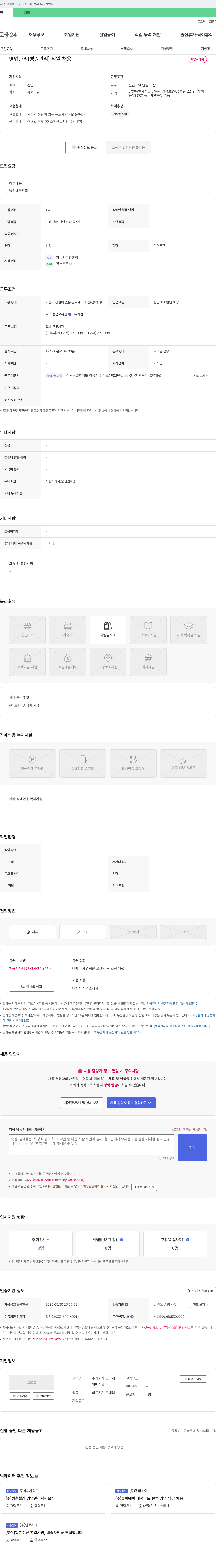The image size is (216, 1568).
Task: Click the 관심정보 등록 heart button
Action: [x=84, y=147]
